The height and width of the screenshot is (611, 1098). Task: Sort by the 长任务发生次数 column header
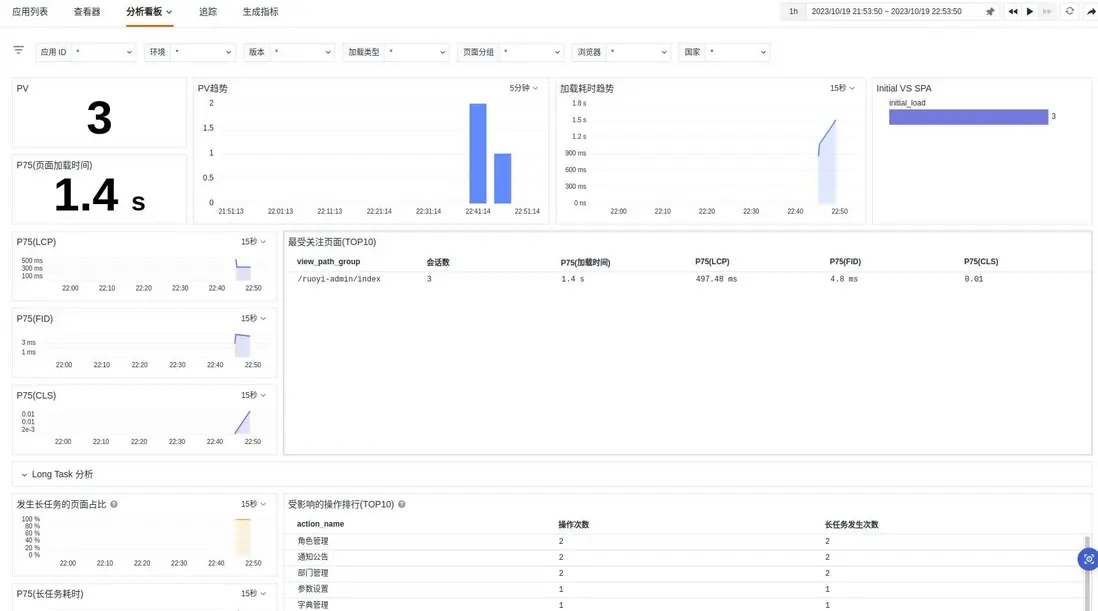pyautogui.click(x=852, y=524)
